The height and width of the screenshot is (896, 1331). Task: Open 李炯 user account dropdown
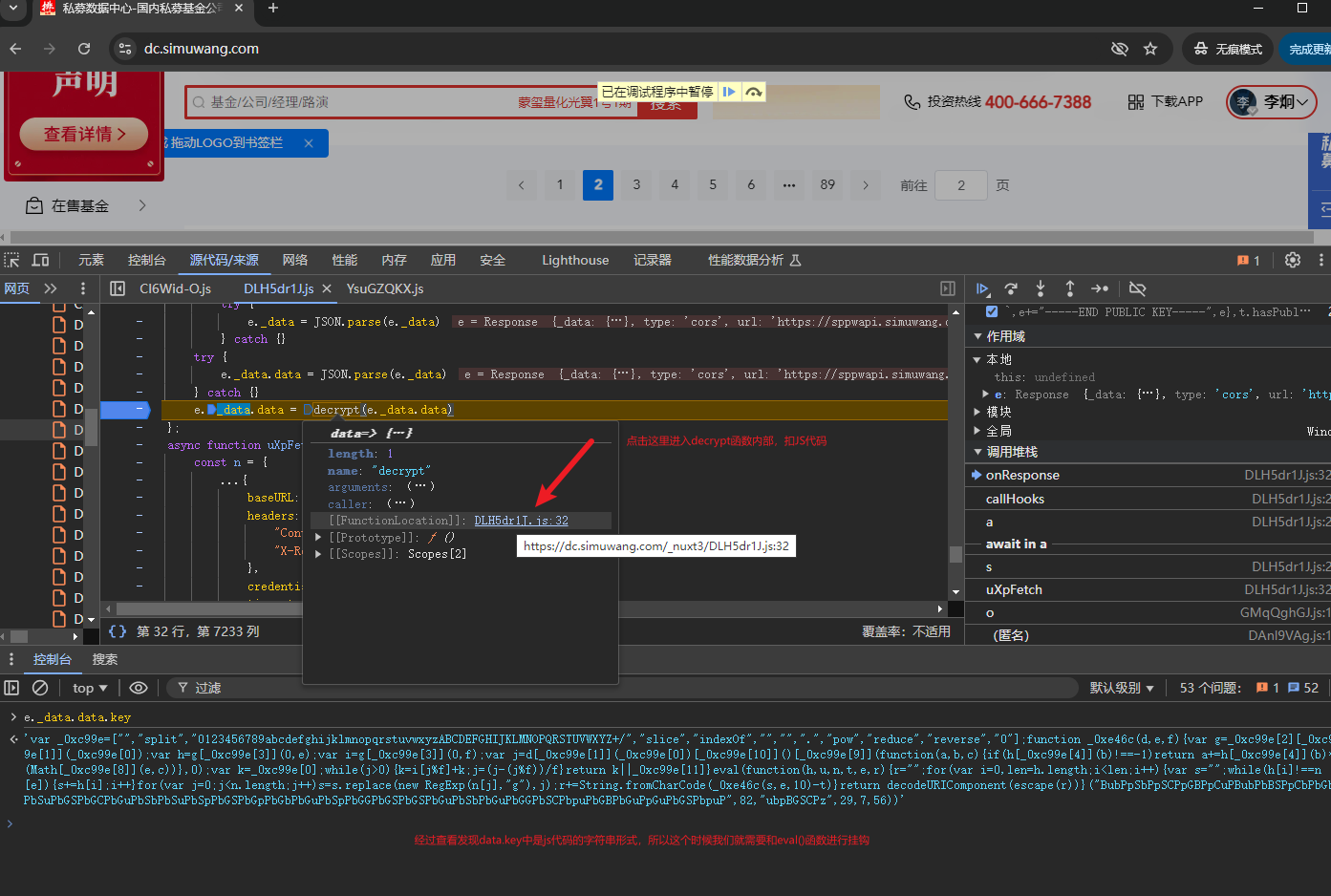pos(1272,101)
